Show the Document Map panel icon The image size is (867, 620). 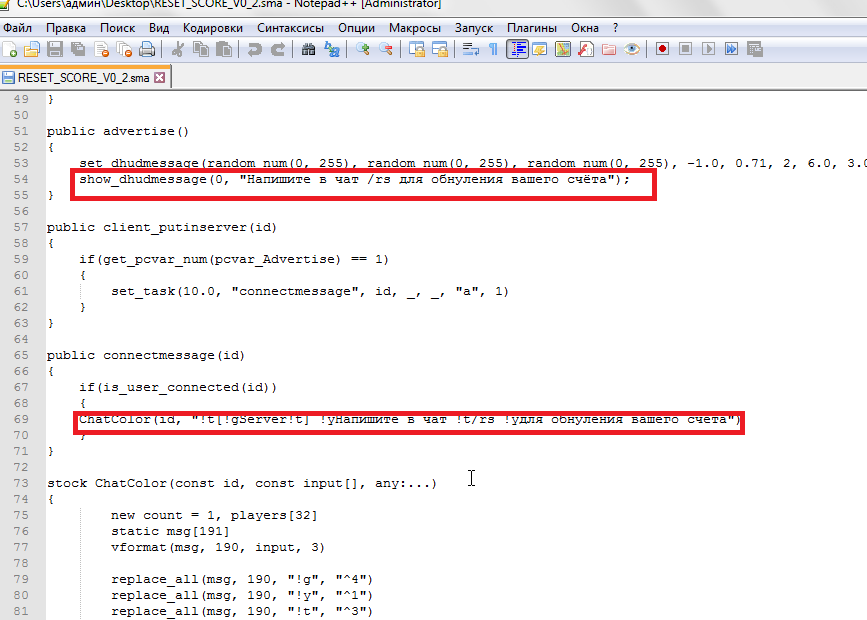563,50
